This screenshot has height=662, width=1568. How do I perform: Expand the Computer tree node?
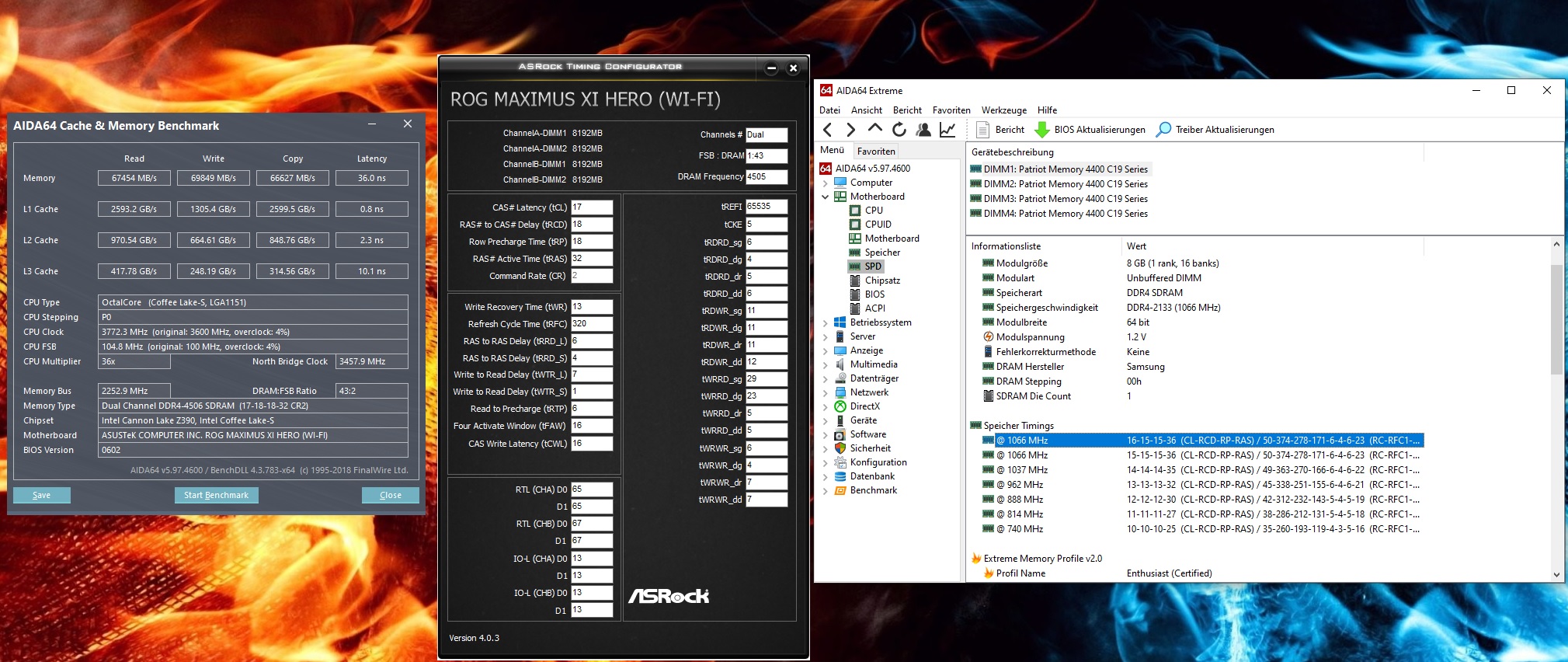(x=825, y=183)
